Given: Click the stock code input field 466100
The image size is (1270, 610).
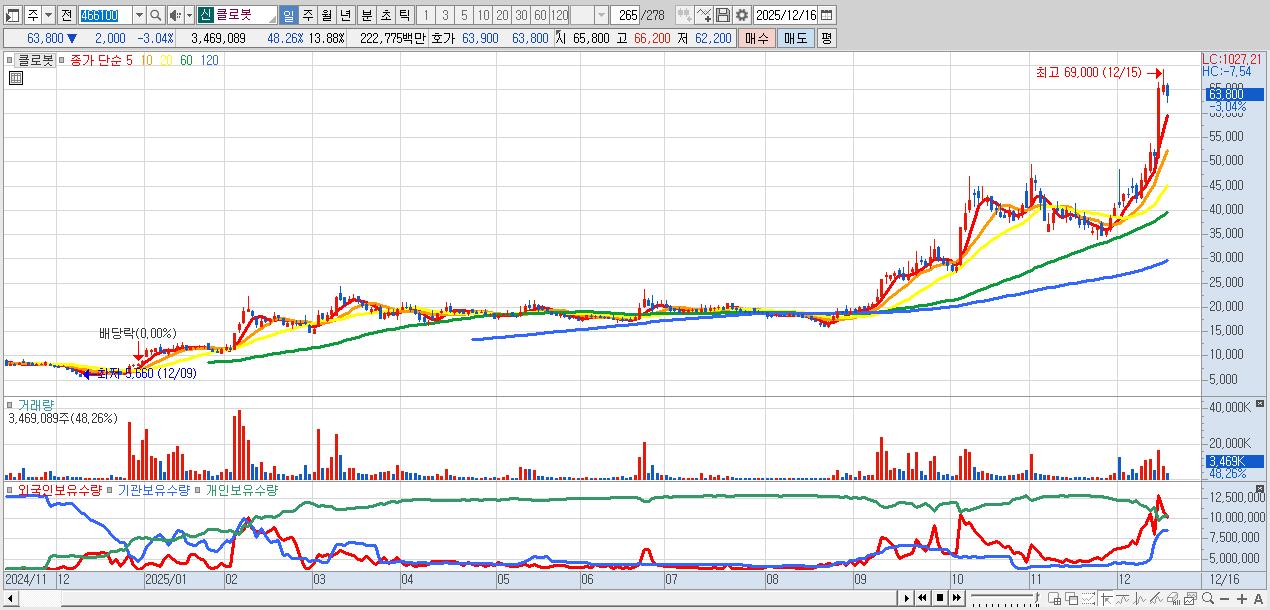Looking at the screenshot, I should (105, 15).
